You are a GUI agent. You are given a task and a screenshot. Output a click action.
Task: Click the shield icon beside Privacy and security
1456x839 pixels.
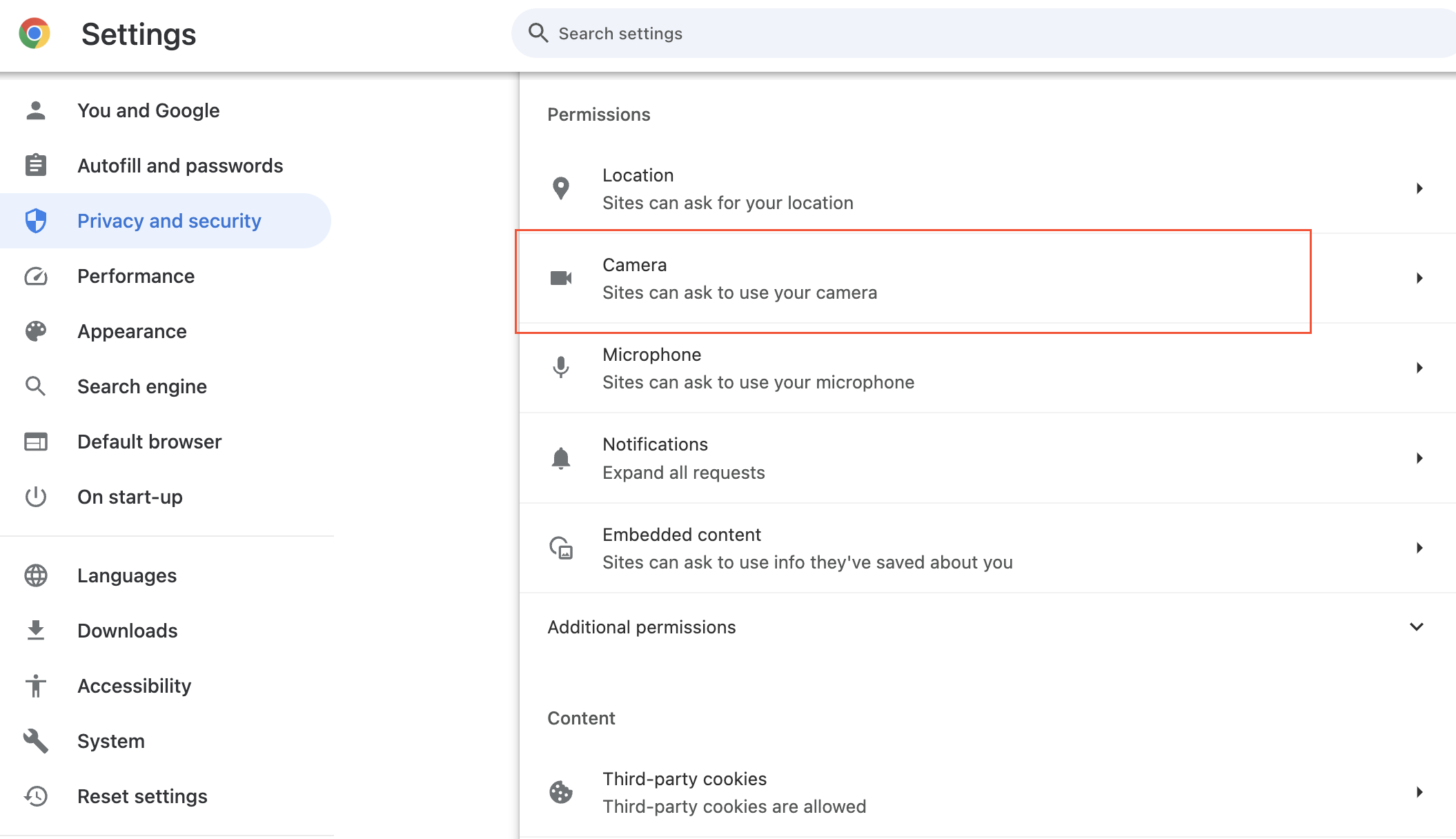tap(36, 221)
